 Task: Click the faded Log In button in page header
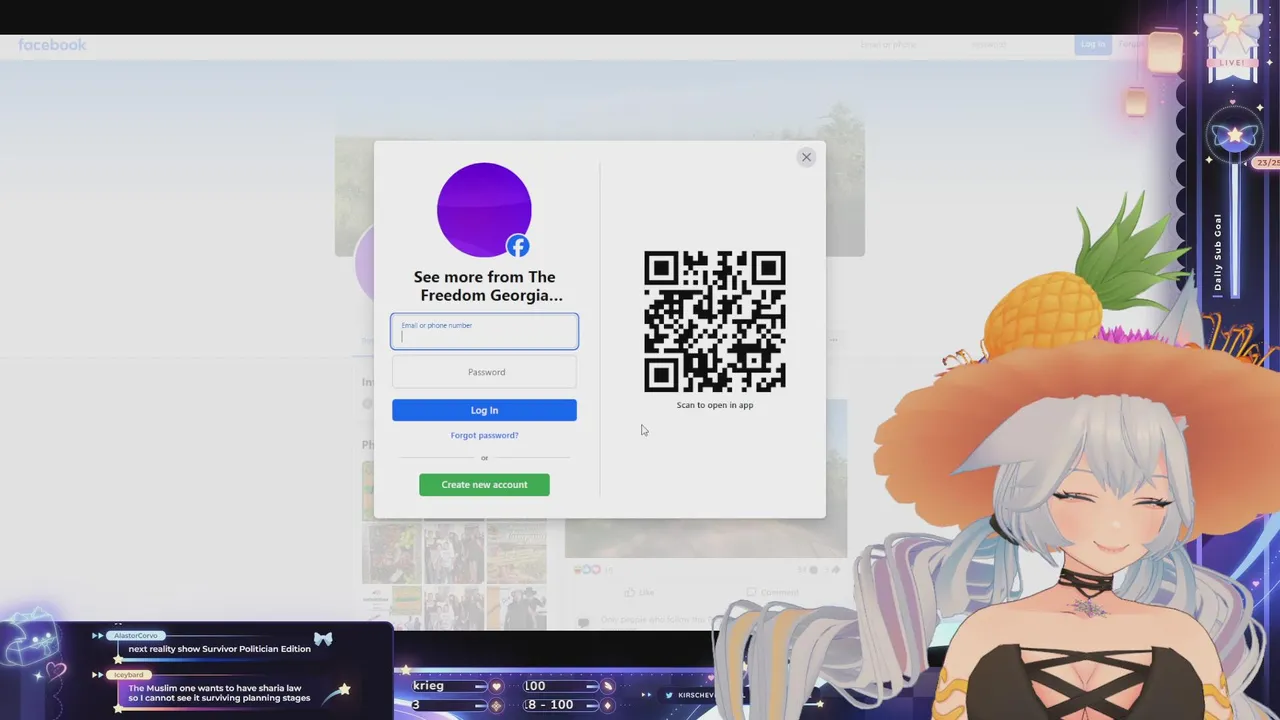point(1093,44)
